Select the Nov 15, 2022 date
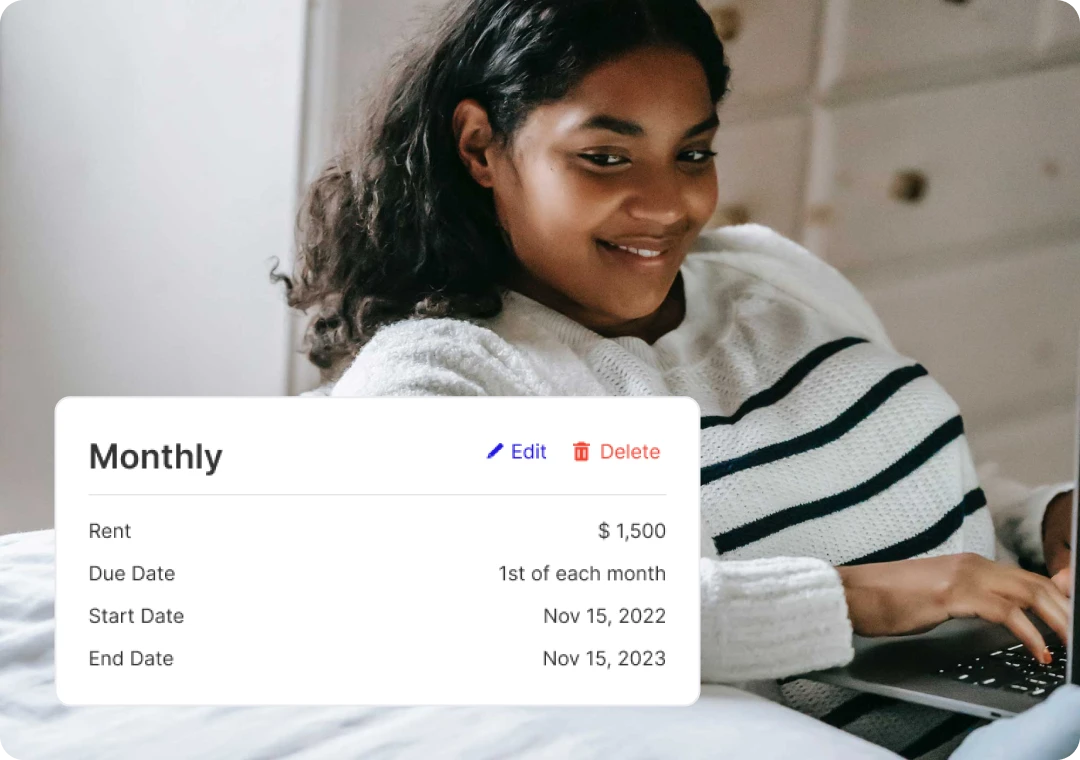 [x=604, y=616]
